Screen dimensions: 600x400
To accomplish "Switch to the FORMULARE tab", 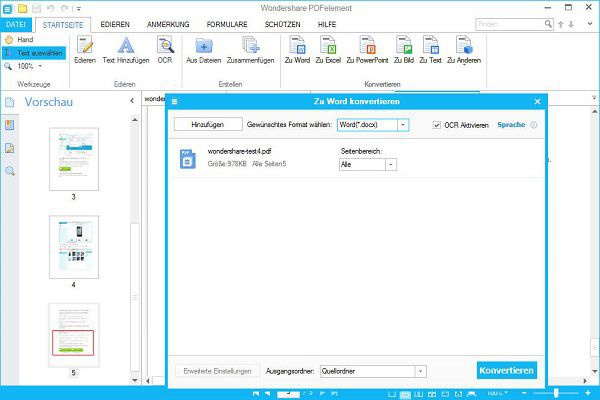I will (227, 24).
